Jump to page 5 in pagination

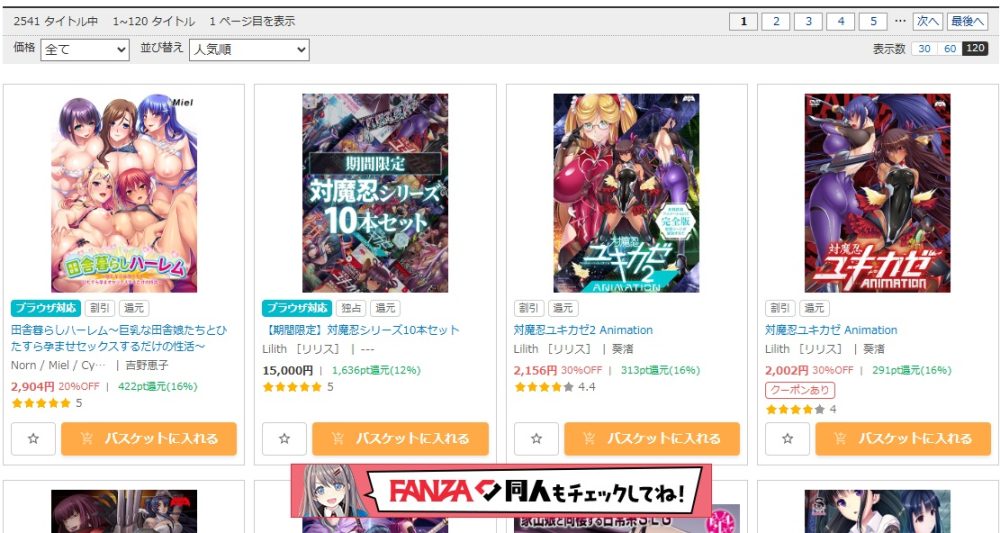873,22
